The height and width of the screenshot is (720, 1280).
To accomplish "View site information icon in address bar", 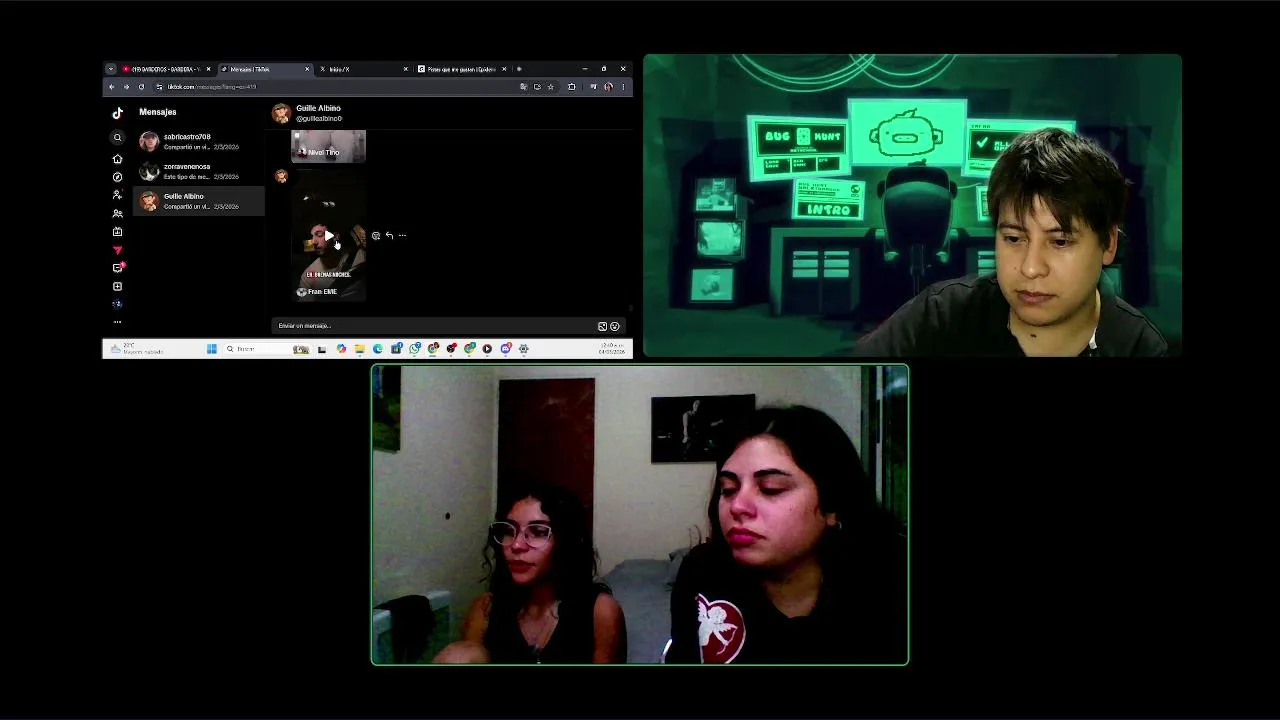I will [159, 87].
